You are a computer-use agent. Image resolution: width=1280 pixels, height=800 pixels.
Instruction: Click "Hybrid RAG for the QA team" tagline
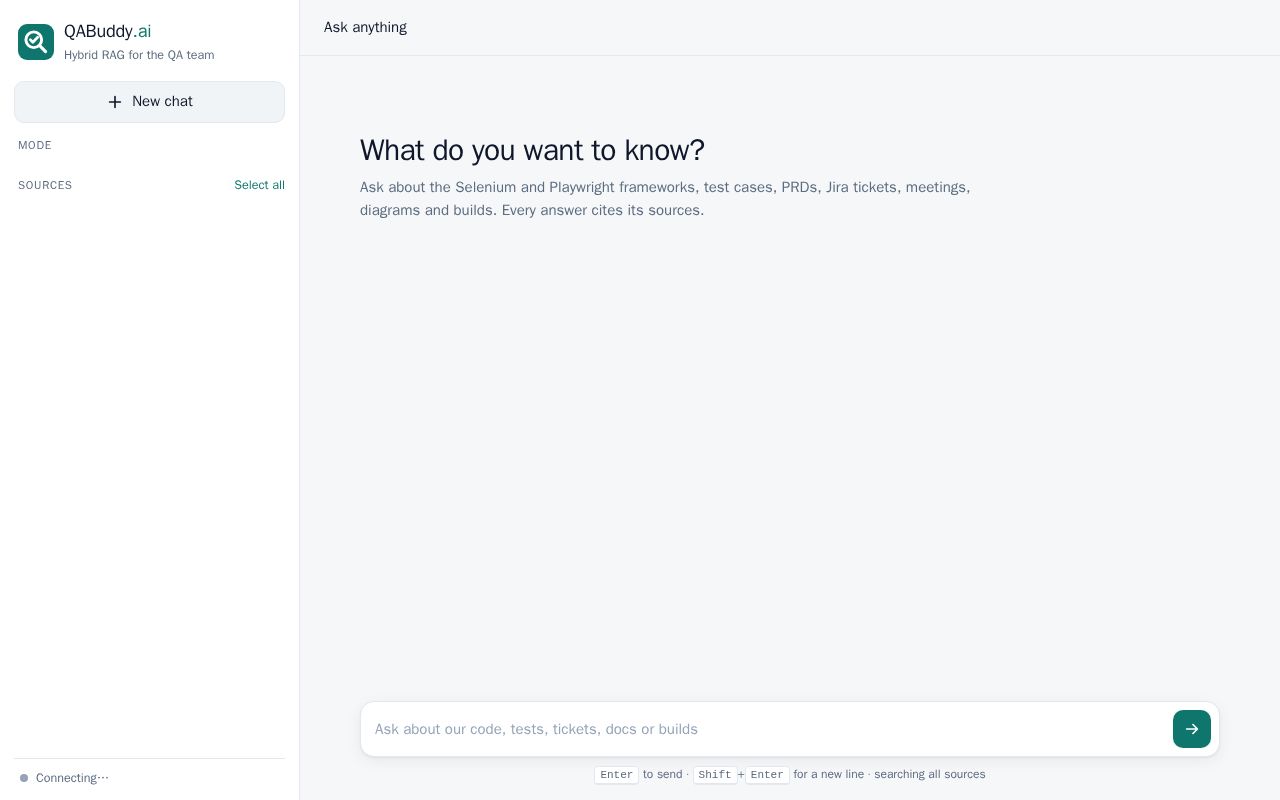(139, 55)
